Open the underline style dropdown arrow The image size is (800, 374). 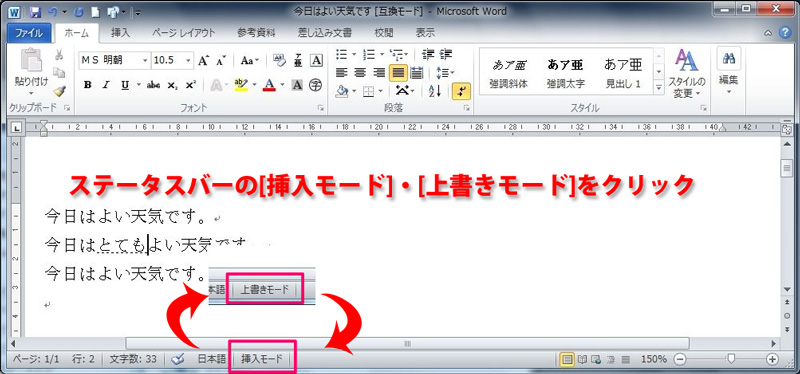139,85
